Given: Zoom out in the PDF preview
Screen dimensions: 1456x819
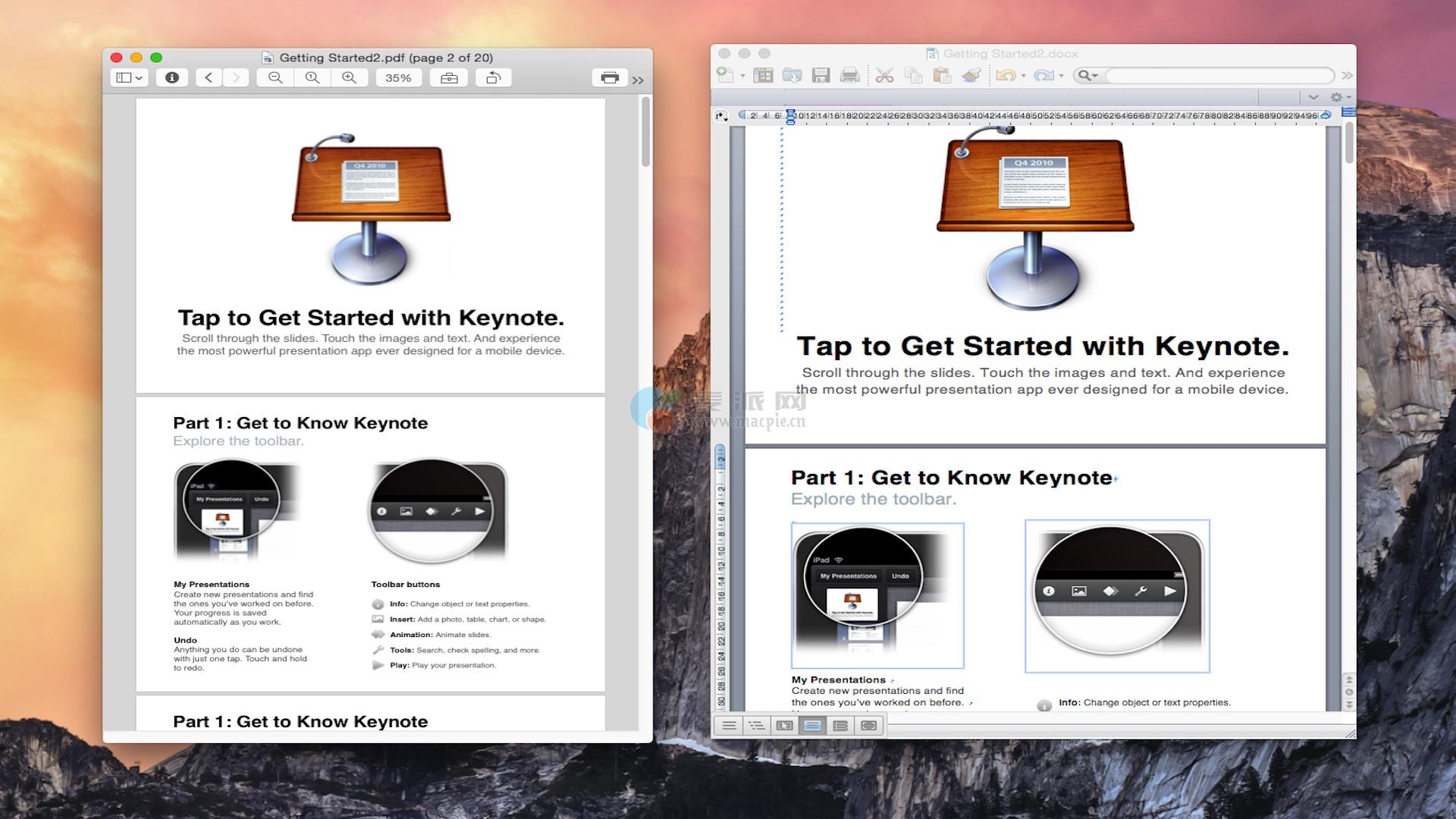Looking at the screenshot, I should pyautogui.click(x=275, y=77).
